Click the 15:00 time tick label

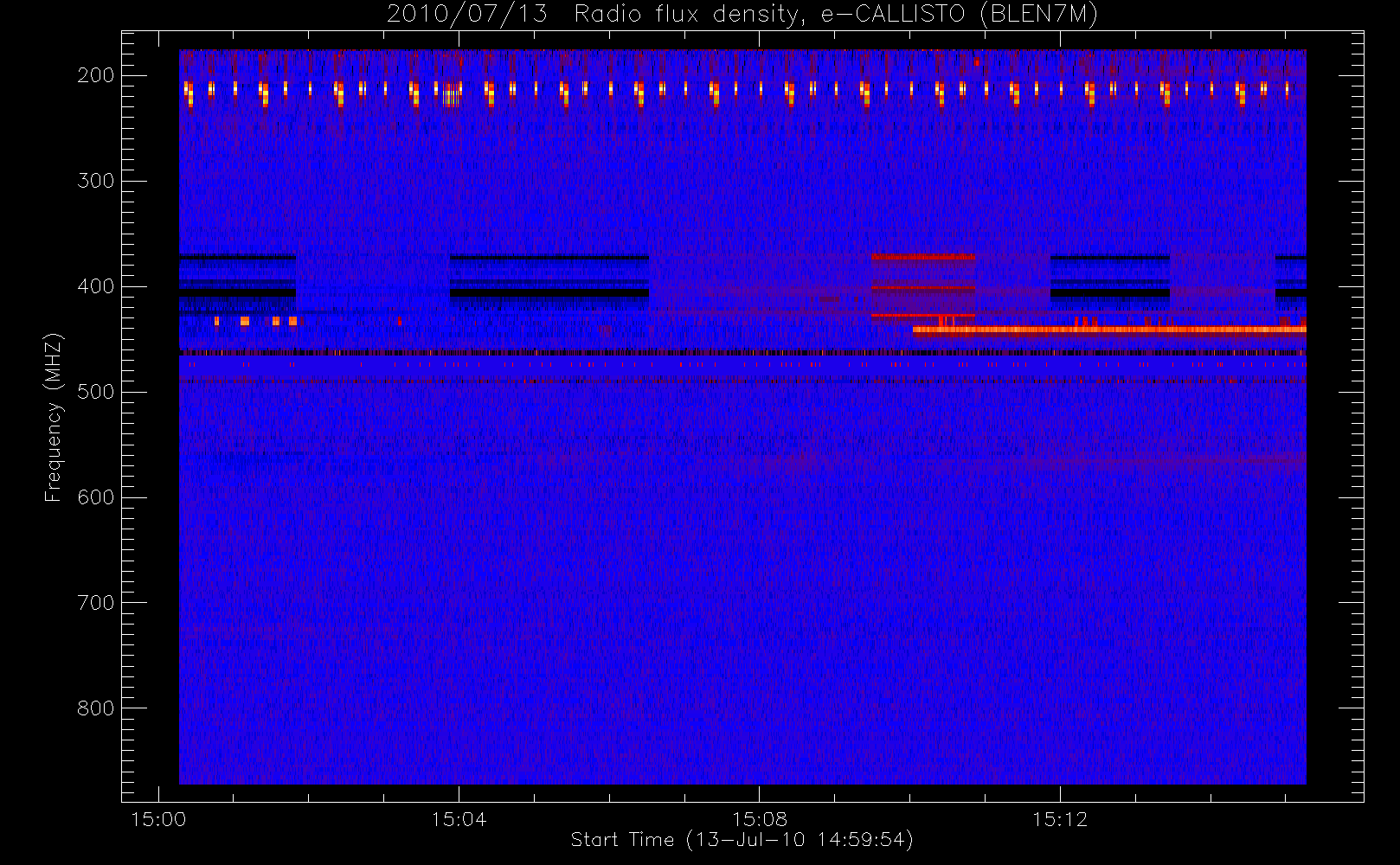point(158,819)
